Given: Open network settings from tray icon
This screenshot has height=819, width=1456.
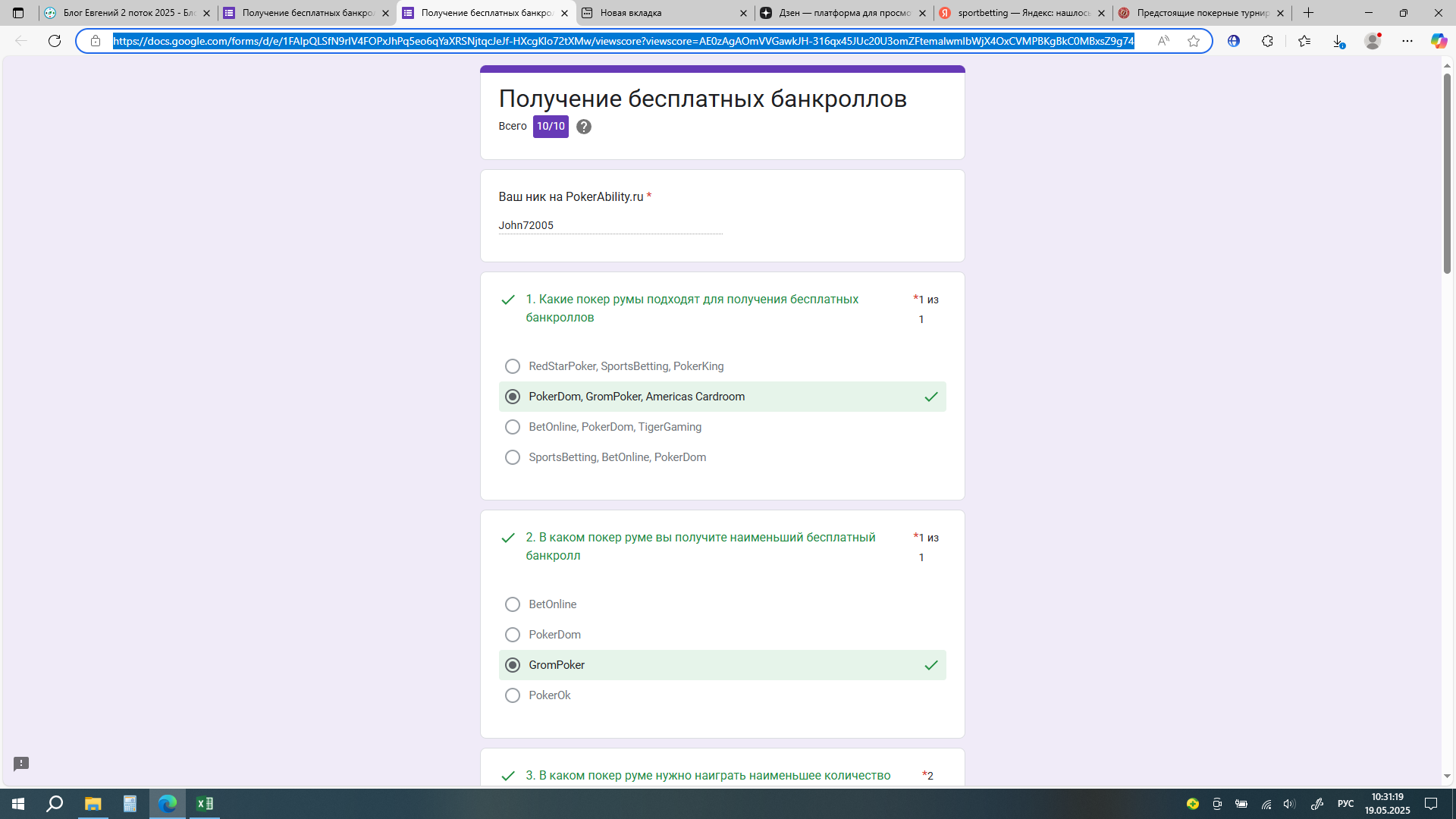Looking at the screenshot, I should (x=1266, y=804).
